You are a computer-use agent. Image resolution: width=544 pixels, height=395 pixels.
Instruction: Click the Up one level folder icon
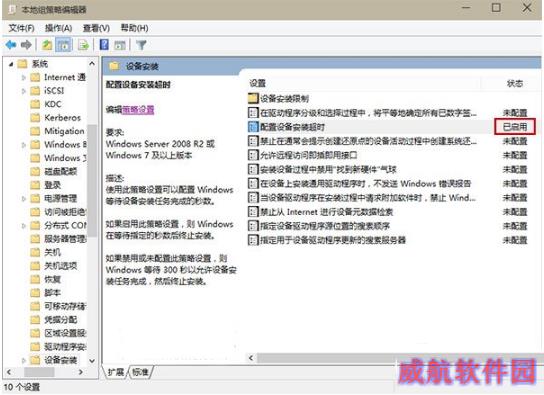pos(47,45)
